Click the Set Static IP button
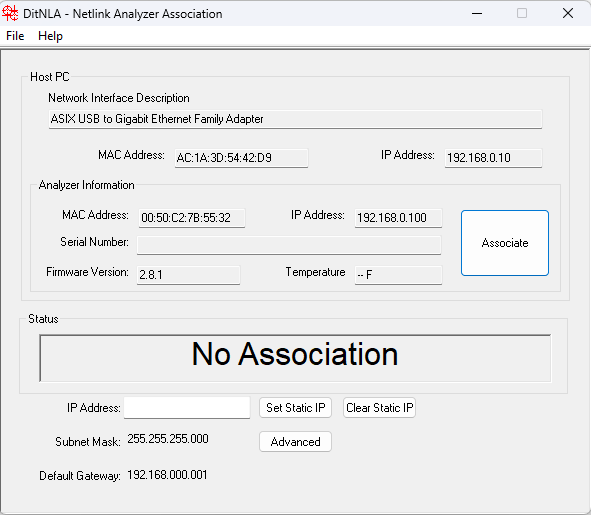This screenshot has width=591, height=515. 295,408
